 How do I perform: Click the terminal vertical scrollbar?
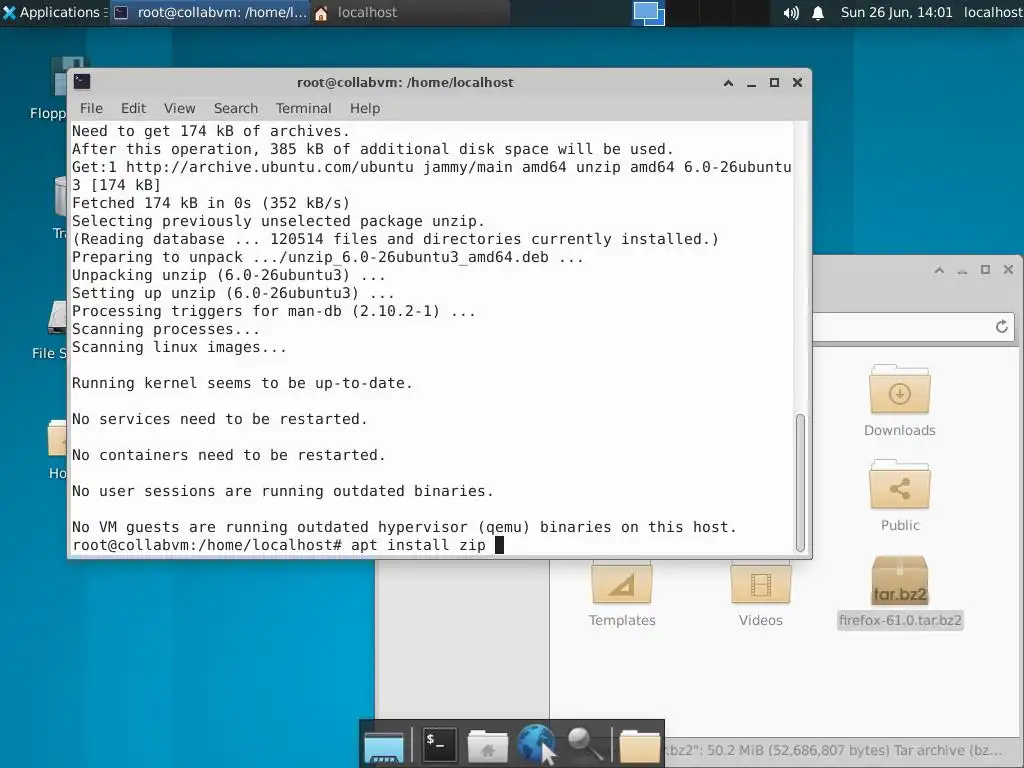(x=801, y=483)
